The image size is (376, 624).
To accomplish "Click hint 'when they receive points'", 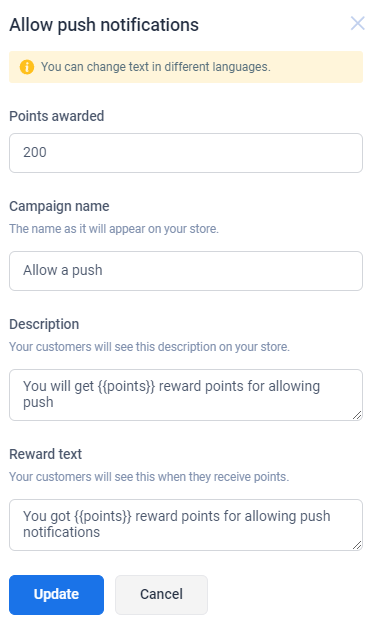I will [x=149, y=477].
